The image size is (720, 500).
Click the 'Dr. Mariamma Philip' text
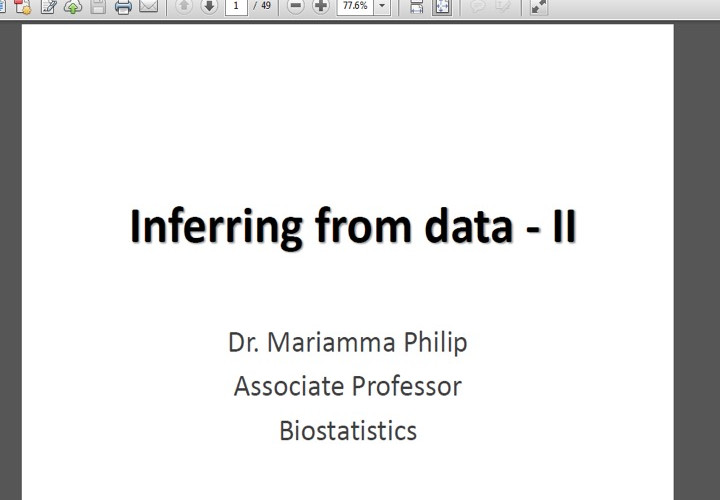coord(348,343)
